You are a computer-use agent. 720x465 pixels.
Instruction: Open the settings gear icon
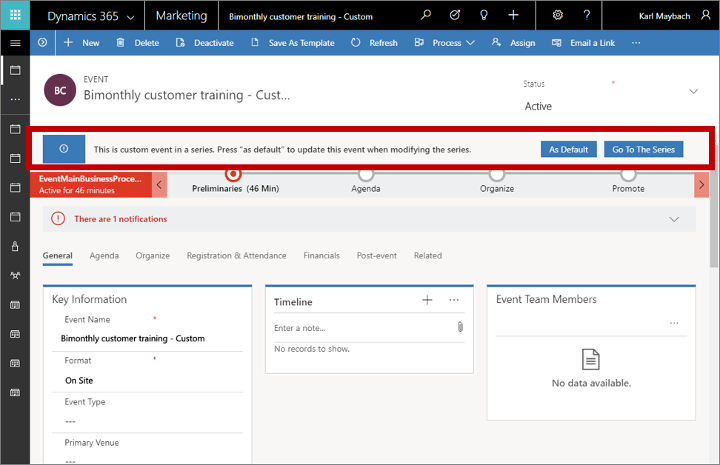point(557,15)
